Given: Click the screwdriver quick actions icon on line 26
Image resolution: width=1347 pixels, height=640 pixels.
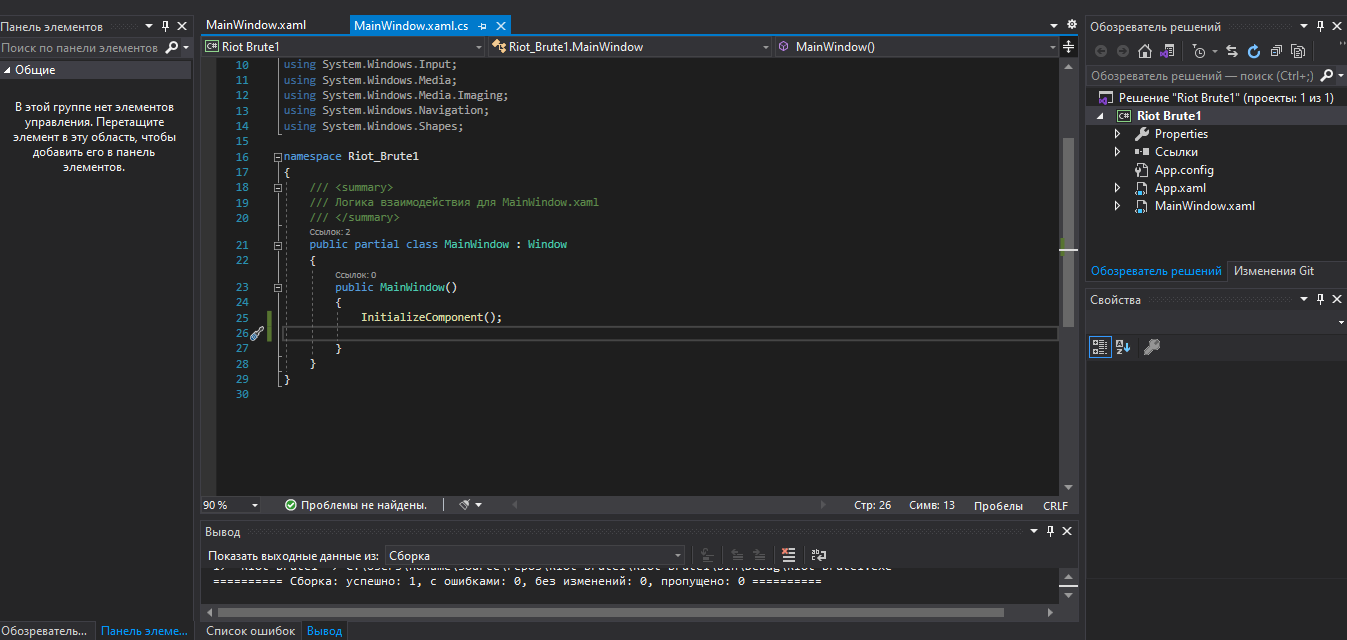Looking at the screenshot, I should [x=256, y=333].
